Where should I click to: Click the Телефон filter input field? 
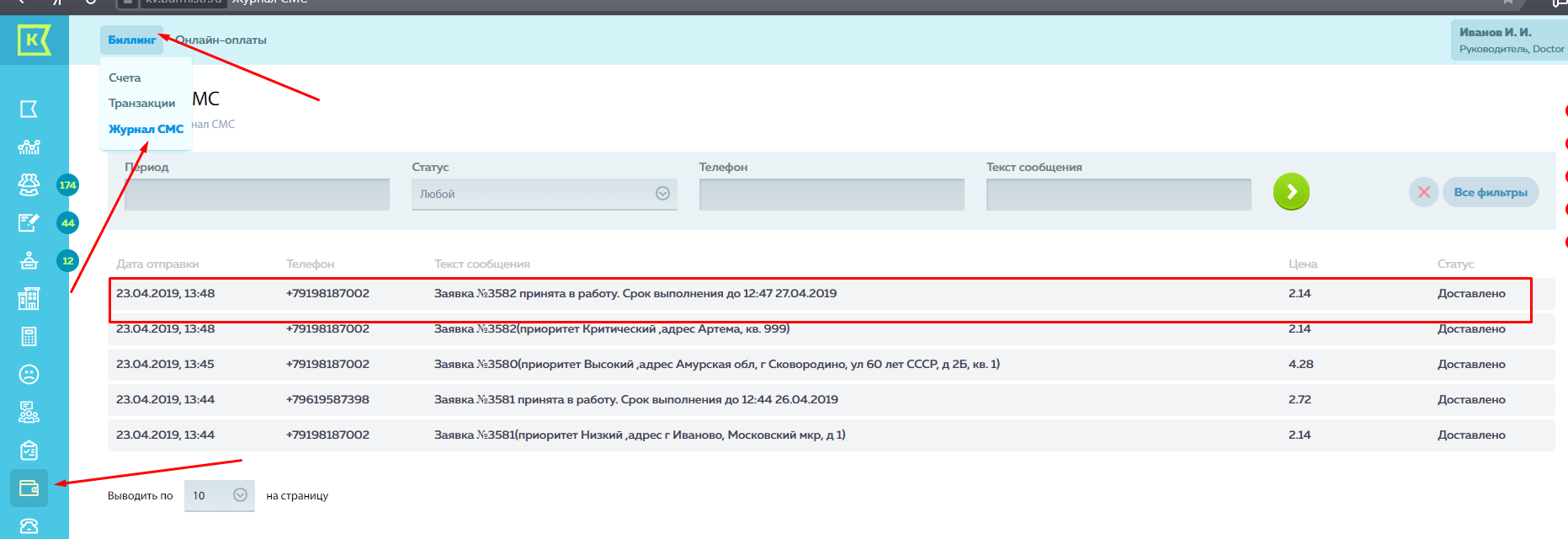[x=831, y=194]
